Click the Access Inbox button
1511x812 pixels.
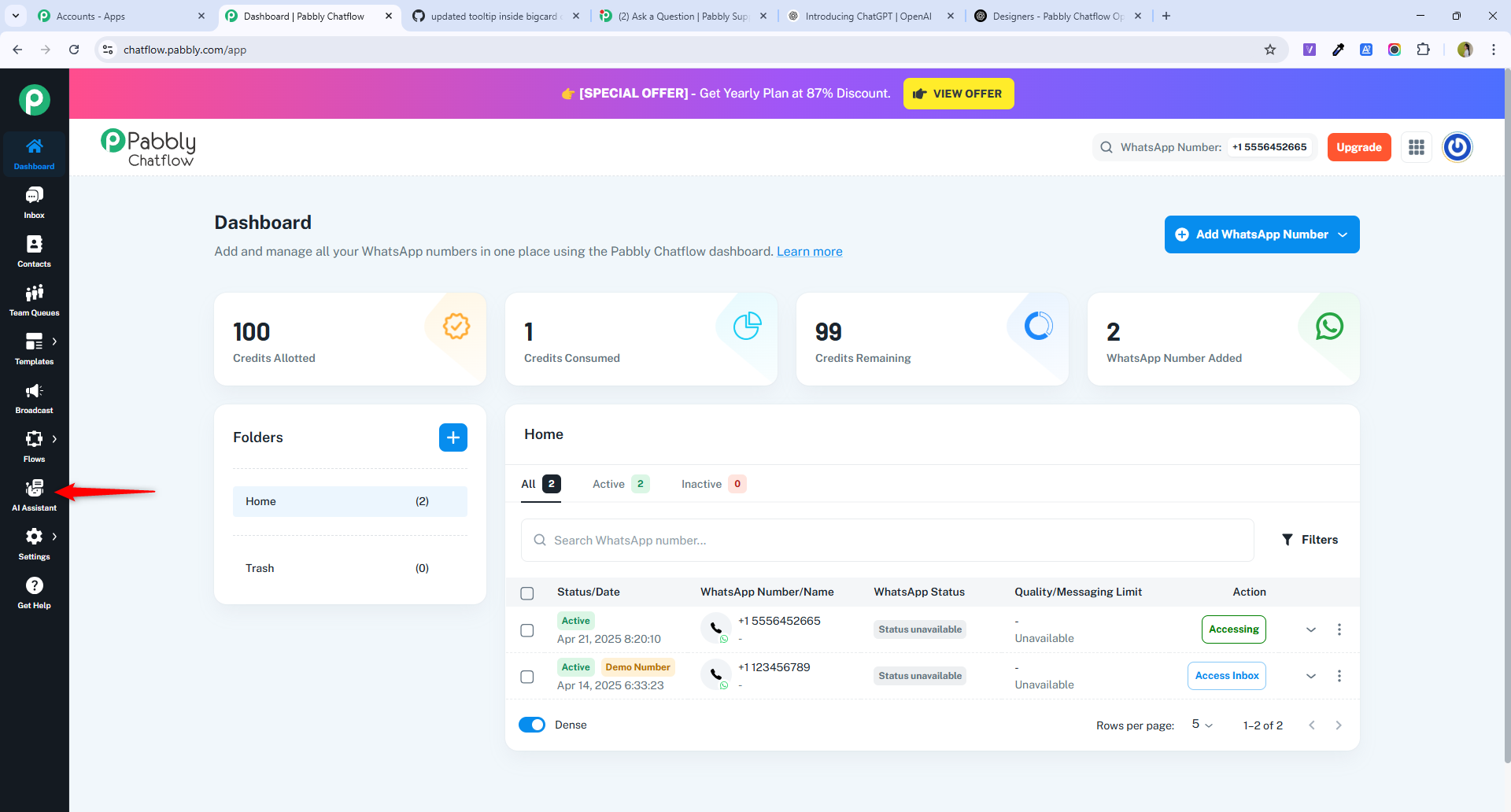pos(1226,676)
